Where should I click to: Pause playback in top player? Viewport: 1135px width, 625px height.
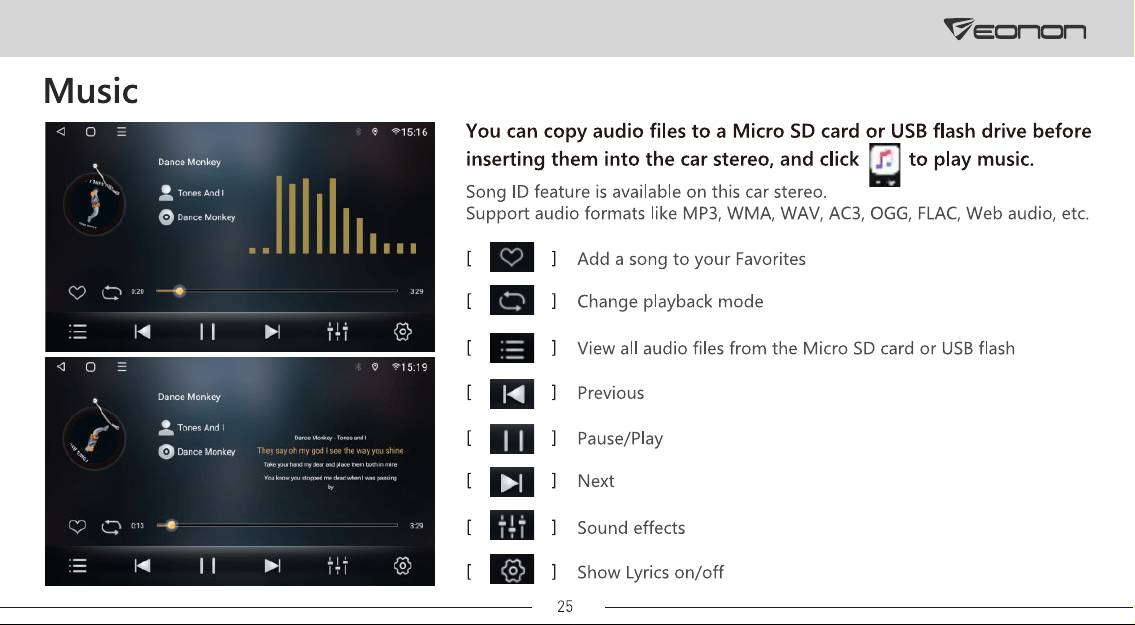point(208,332)
